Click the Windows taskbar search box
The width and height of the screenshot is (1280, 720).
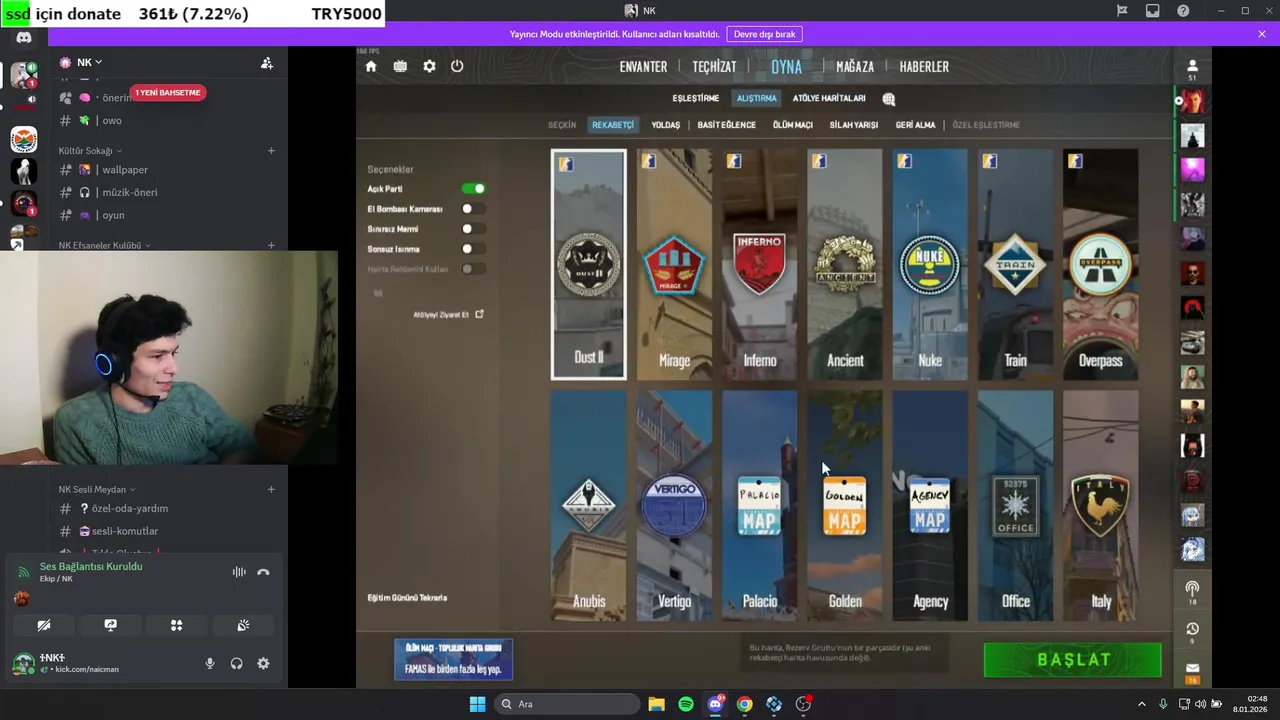click(x=567, y=704)
